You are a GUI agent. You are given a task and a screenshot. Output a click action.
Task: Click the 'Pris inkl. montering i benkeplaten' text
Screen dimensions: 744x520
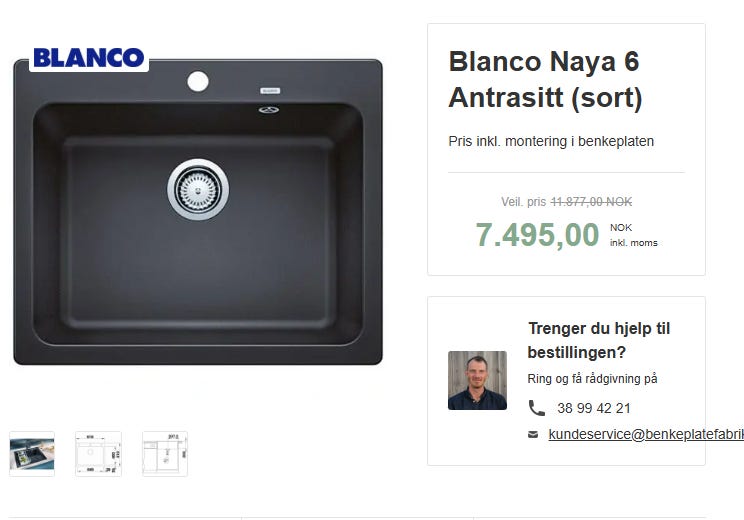pyautogui.click(x=551, y=141)
